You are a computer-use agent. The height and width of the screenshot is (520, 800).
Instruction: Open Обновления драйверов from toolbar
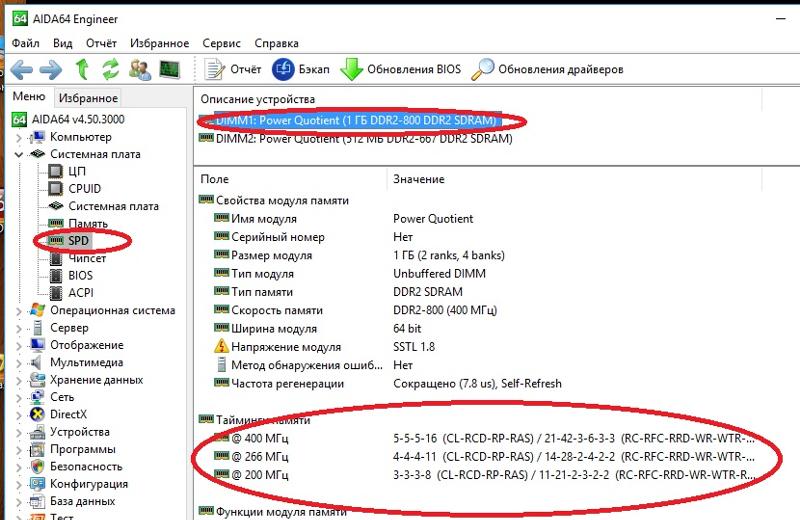[547, 69]
